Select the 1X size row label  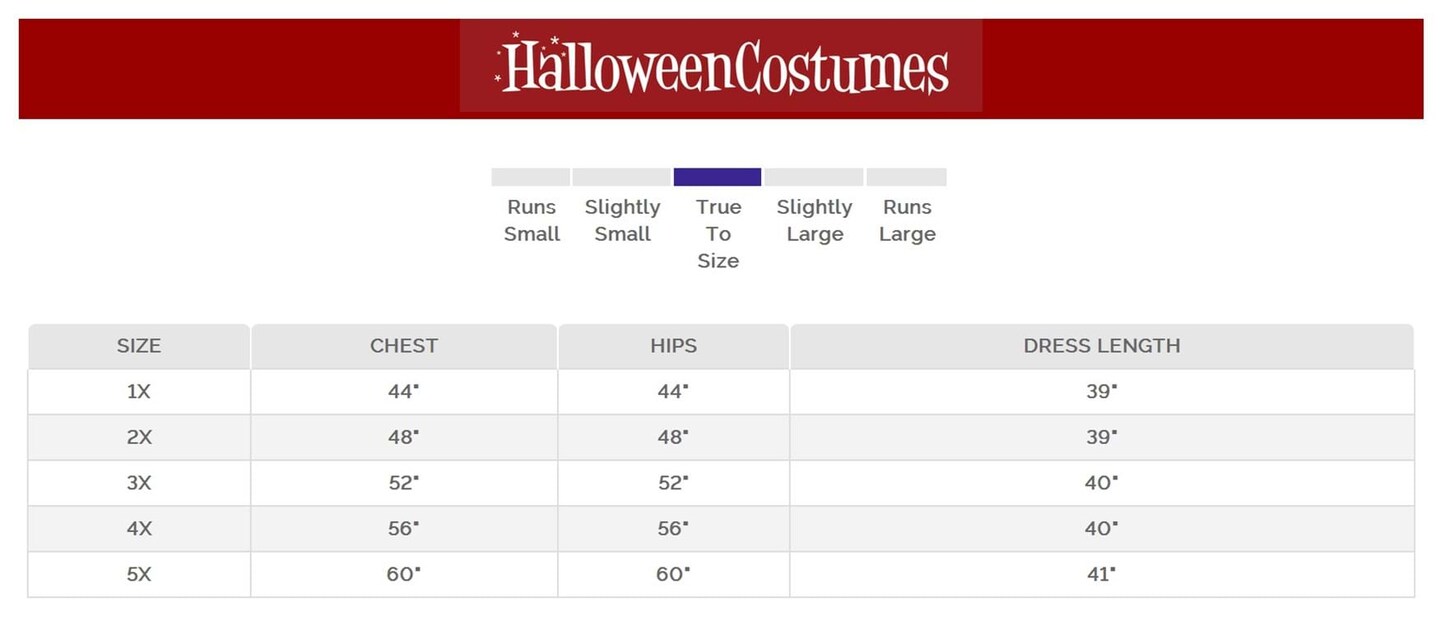pos(139,392)
